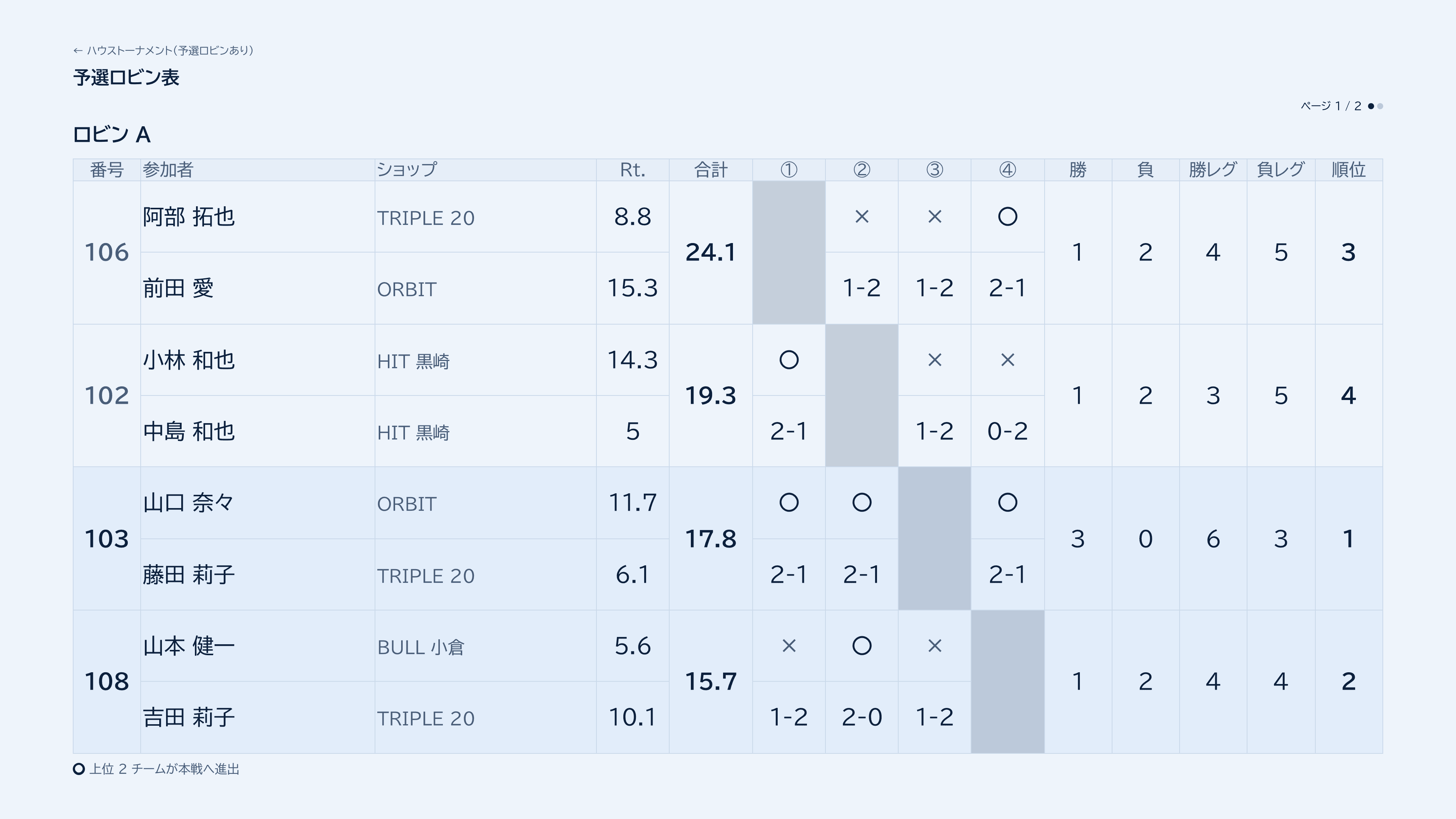Click the first page indicator dot
Viewport: 1456px width, 819px height.
pos(1371,106)
